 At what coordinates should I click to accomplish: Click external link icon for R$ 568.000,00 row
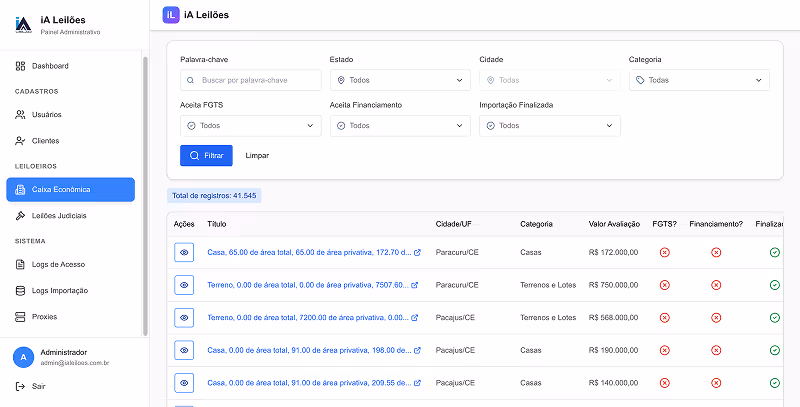click(x=415, y=318)
